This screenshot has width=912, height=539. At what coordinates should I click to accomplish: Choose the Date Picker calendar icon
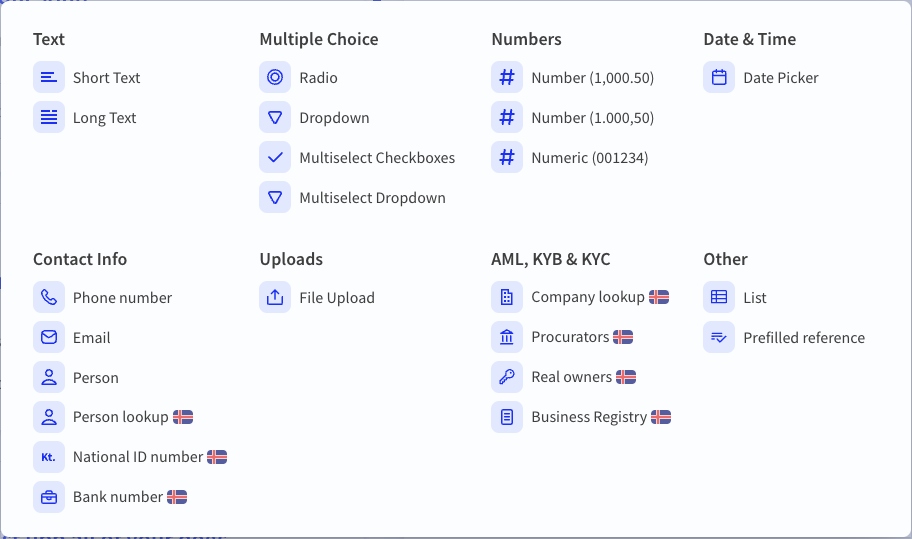pos(718,78)
